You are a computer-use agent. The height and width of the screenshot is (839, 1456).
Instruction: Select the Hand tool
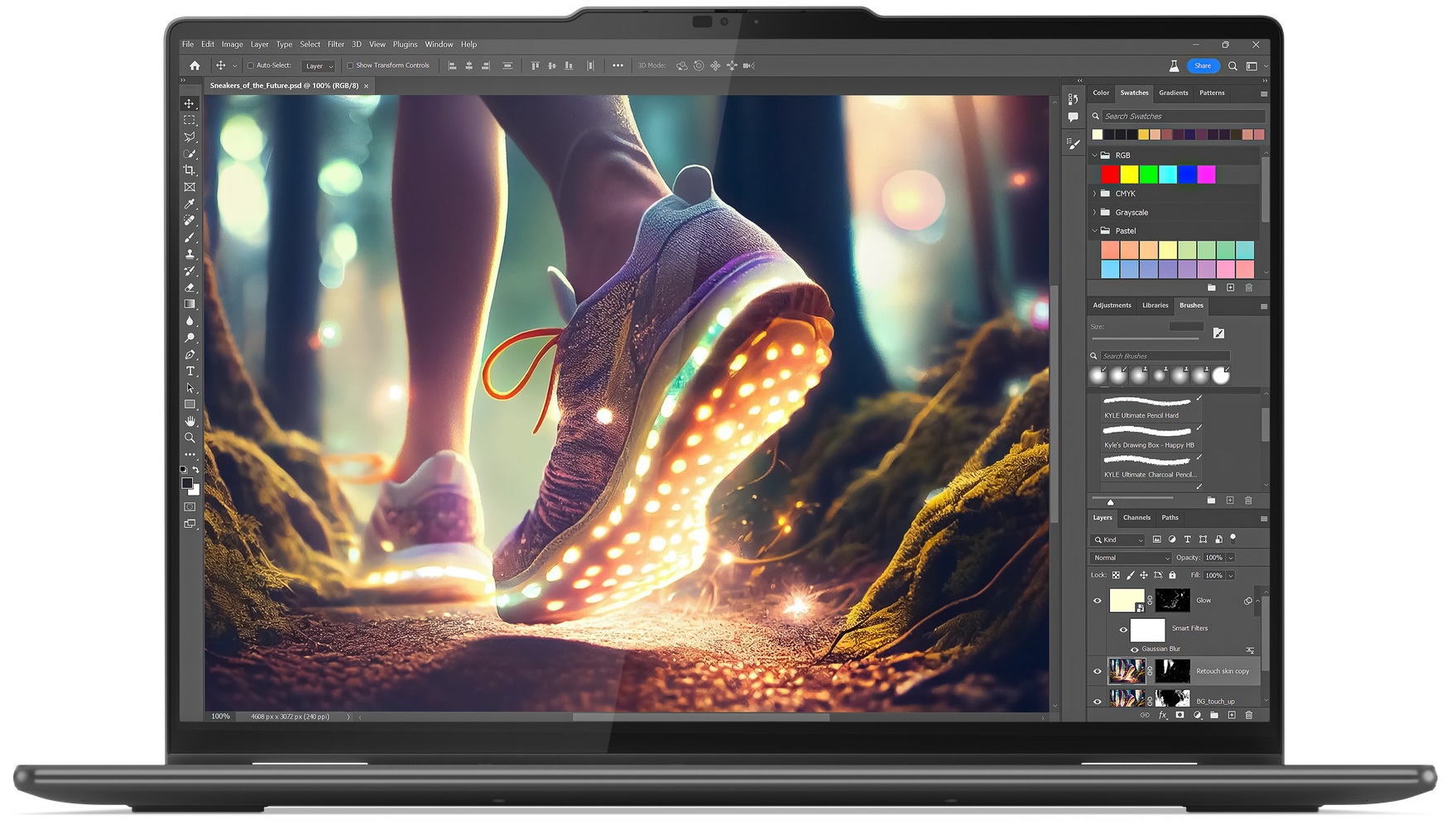point(190,421)
